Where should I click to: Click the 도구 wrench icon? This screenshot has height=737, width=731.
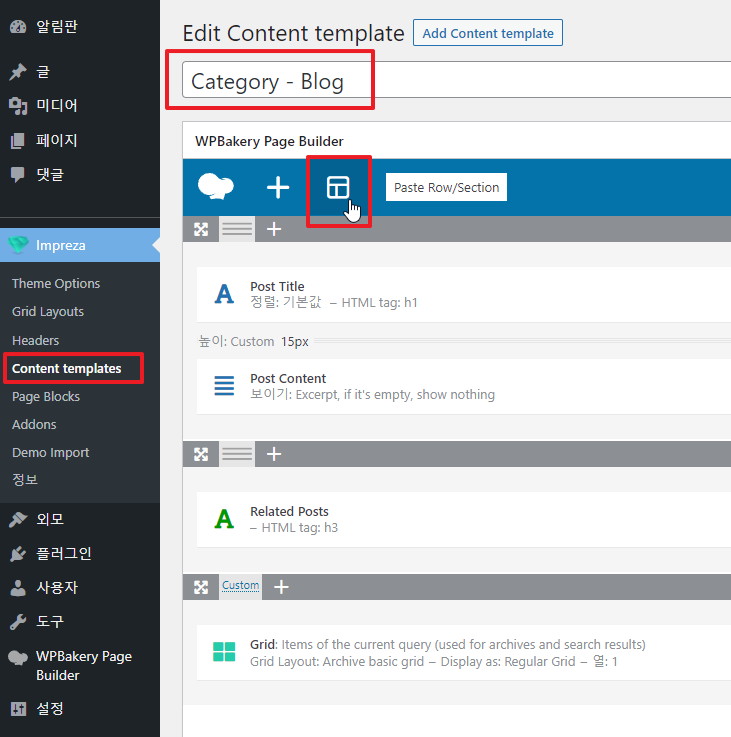[x=18, y=622]
